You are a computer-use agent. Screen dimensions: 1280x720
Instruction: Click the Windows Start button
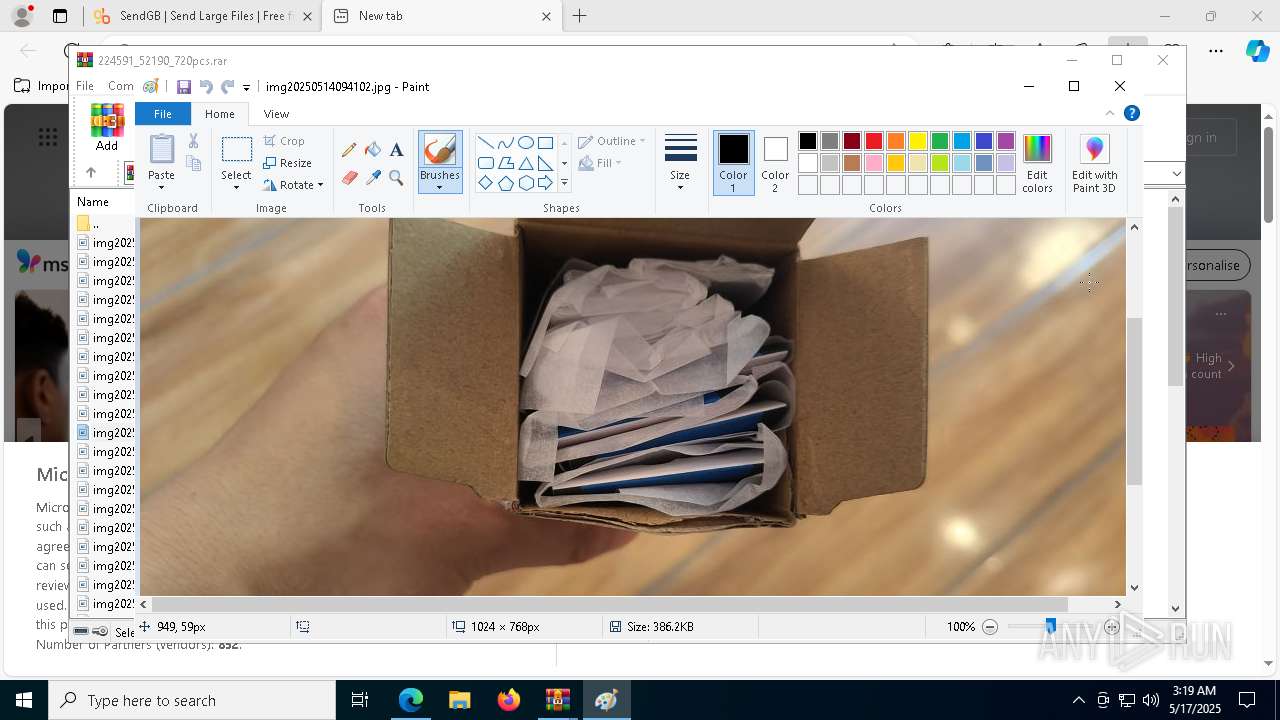tap(24, 700)
